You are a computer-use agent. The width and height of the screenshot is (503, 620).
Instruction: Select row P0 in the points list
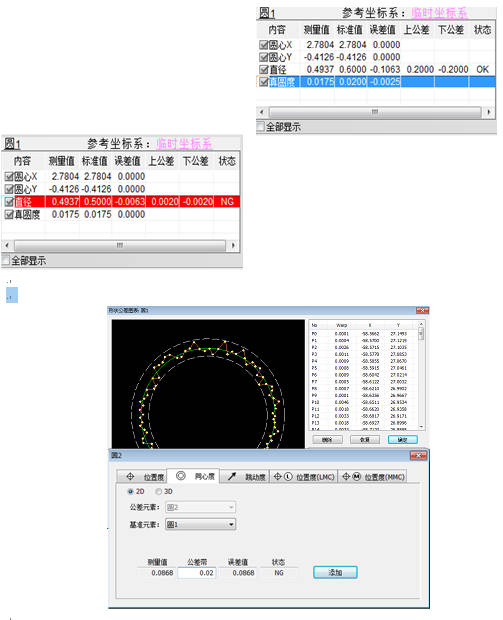(x=363, y=334)
